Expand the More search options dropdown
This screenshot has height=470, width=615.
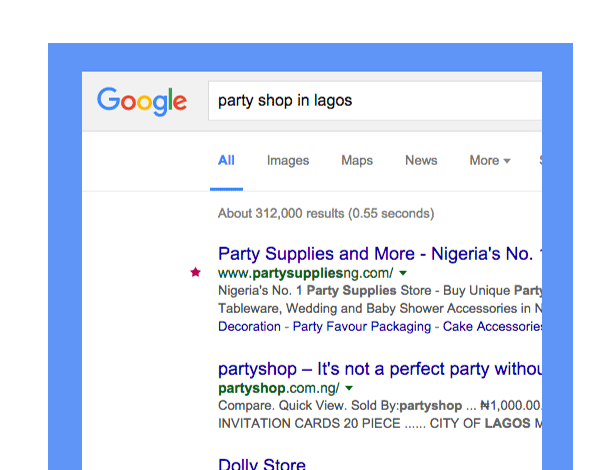pyautogui.click(x=490, y=160)
